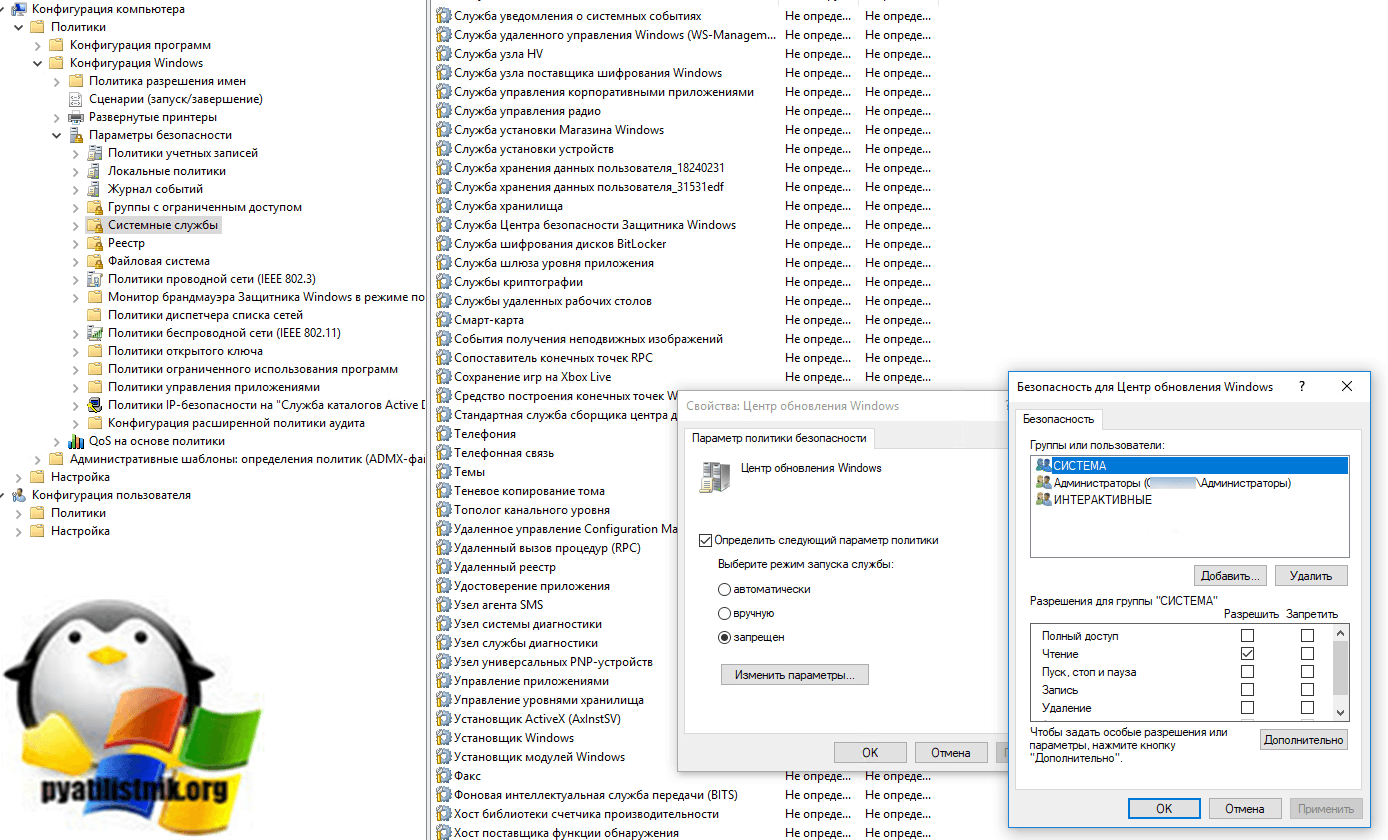This screenshot has height=840, width=1388.
Task: Select Конфигурация расширенной политики аудита
Action: (236, 423)
